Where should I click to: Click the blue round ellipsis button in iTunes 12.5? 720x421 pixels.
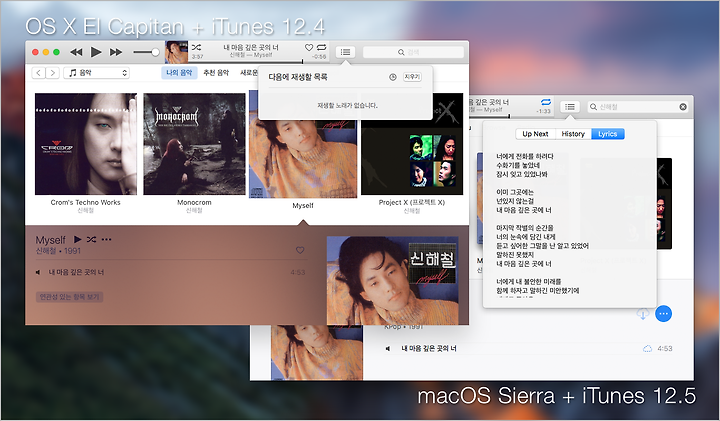663,314
